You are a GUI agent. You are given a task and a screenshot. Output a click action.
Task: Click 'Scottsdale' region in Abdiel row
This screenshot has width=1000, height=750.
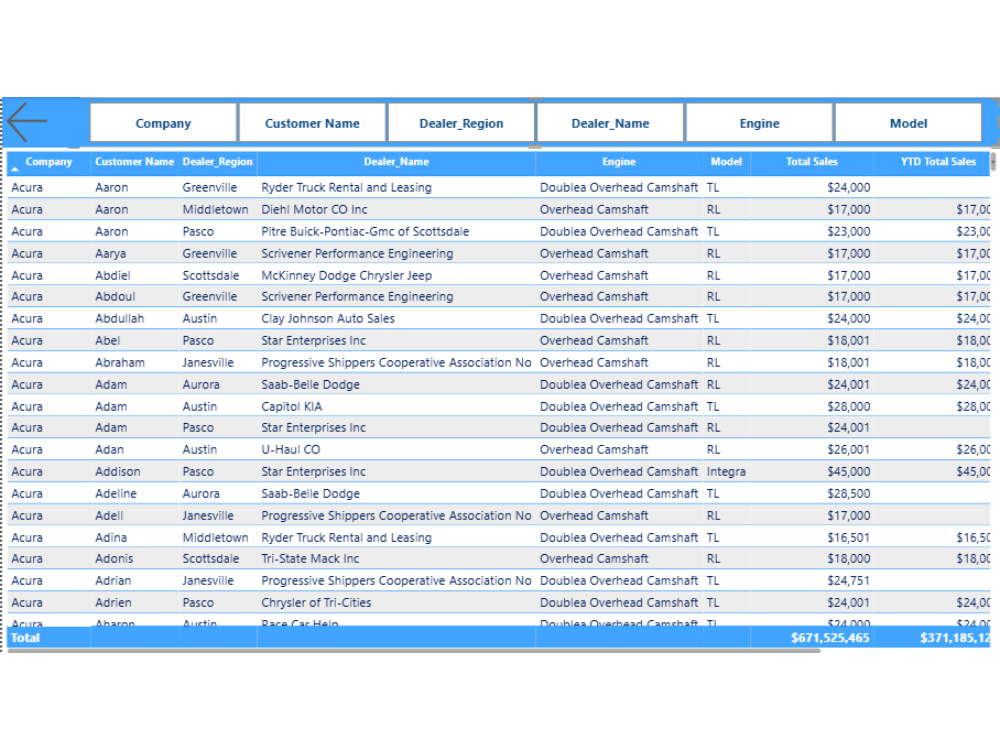[210, 276]
